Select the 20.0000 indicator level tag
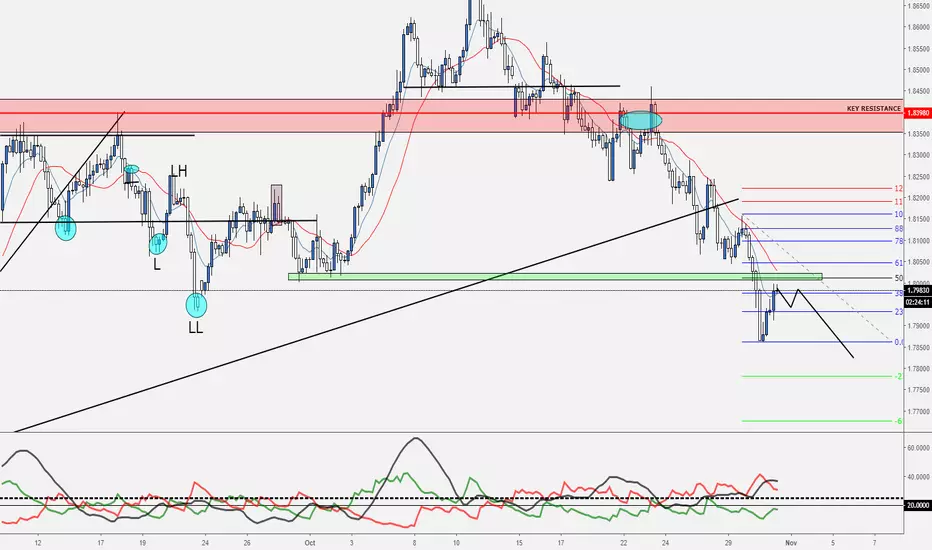Screen dimensions: 932x550 [918, 505]
